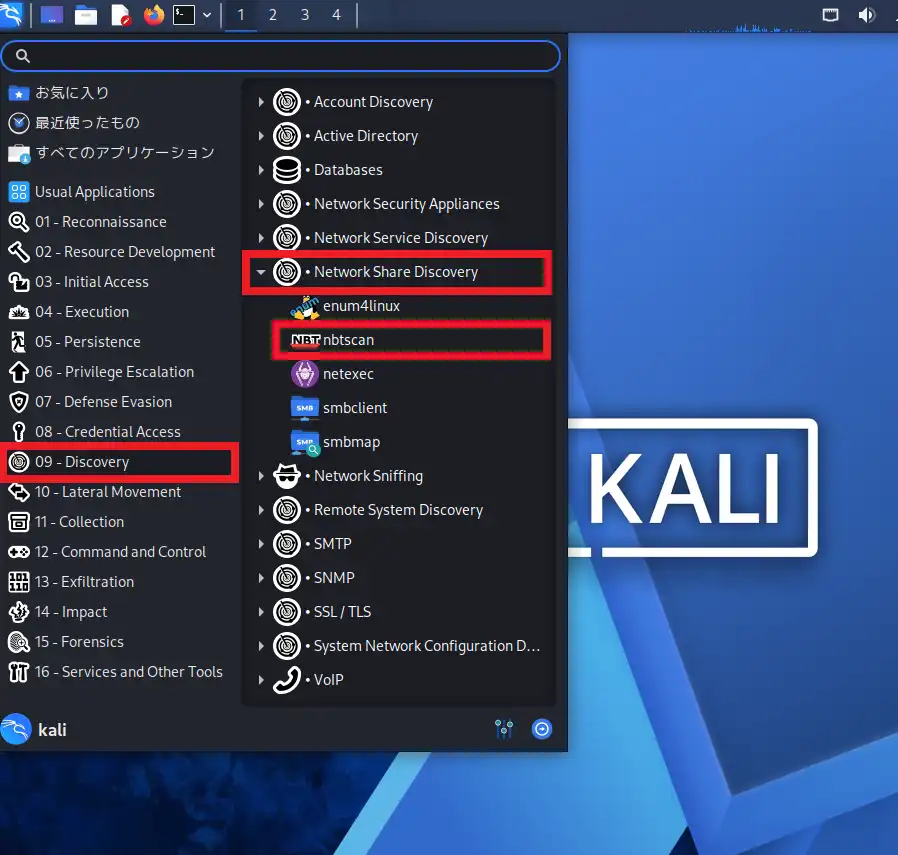Expand the Active Directory submenu arrow

click(261, 136)
